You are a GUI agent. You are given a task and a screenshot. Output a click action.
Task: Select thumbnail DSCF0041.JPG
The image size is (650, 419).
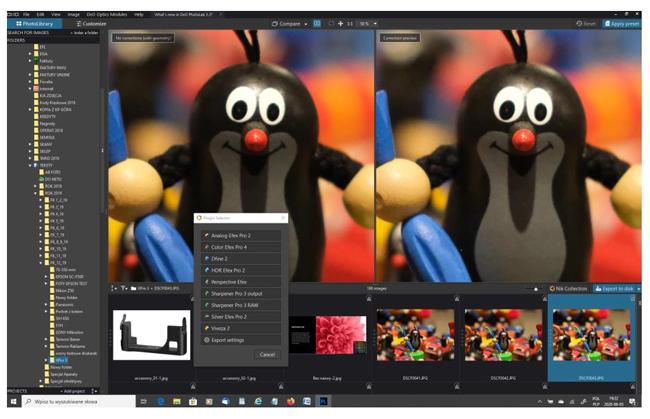click(x=415, y=335)
